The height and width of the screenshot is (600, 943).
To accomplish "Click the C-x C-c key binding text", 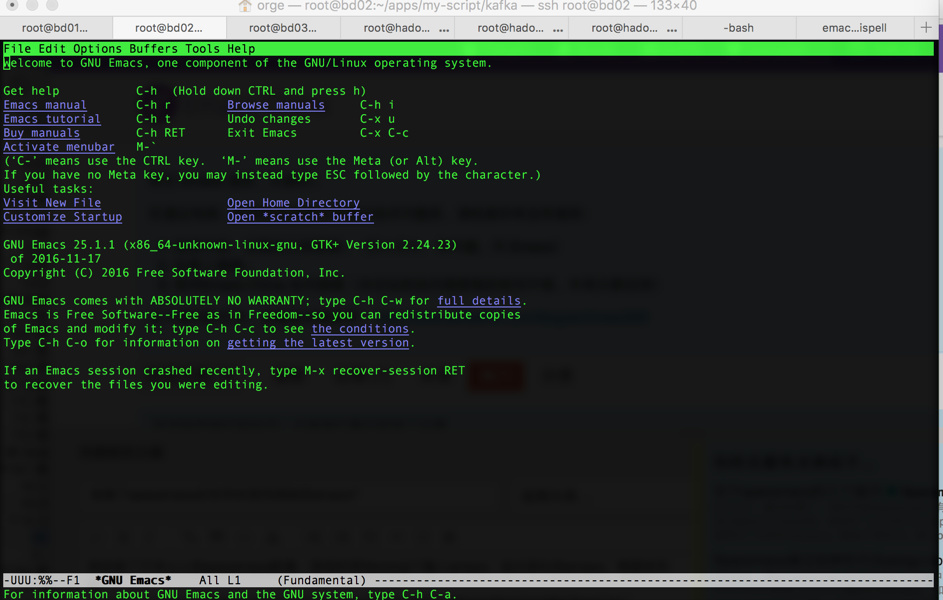I will (x=384, y=133).
